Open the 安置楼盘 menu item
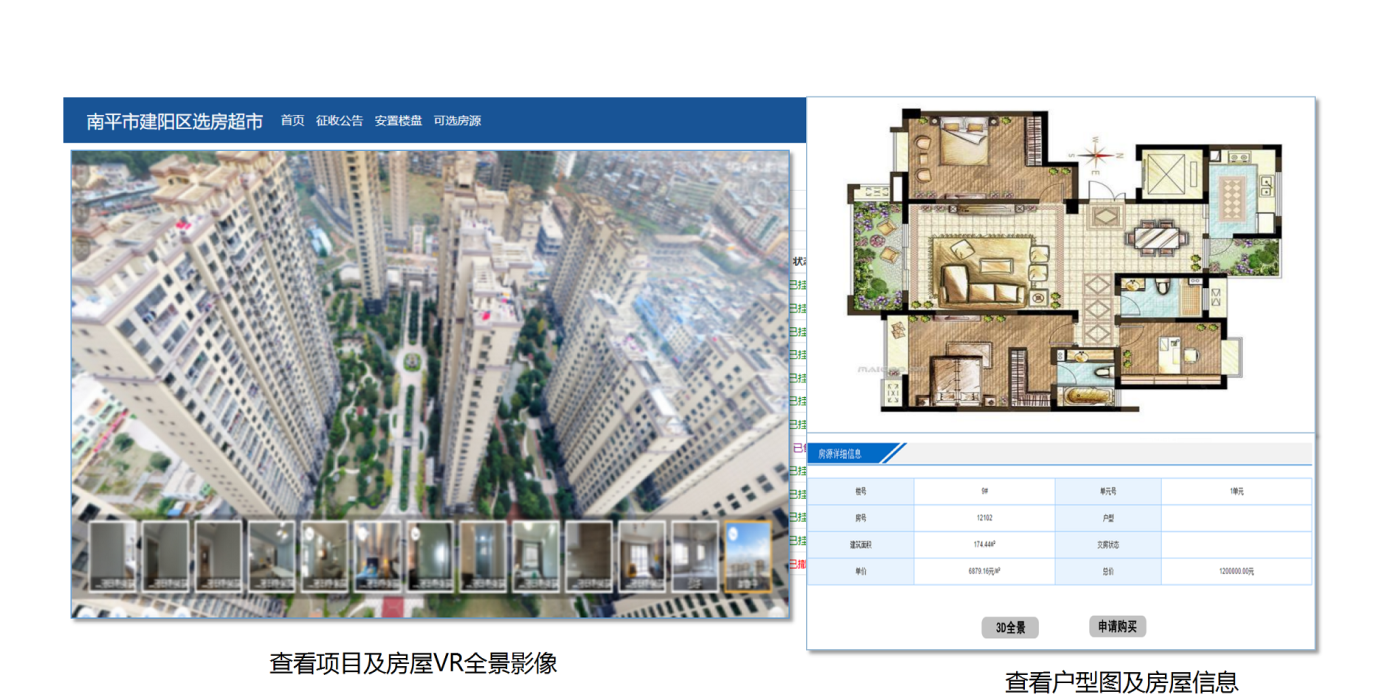This screenshot has height=700, width=1400. coord(398,121)
